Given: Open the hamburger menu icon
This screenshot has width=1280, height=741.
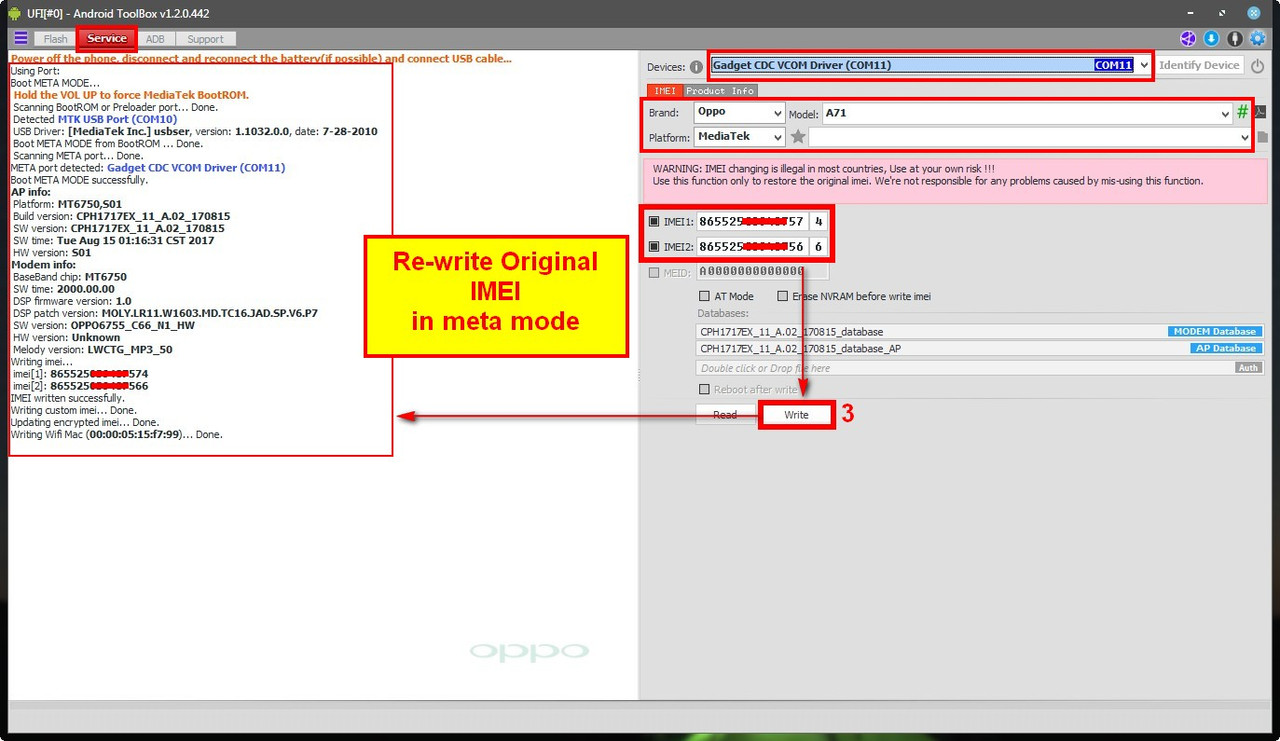Looking at the screenshot, I should click(21, 38).
